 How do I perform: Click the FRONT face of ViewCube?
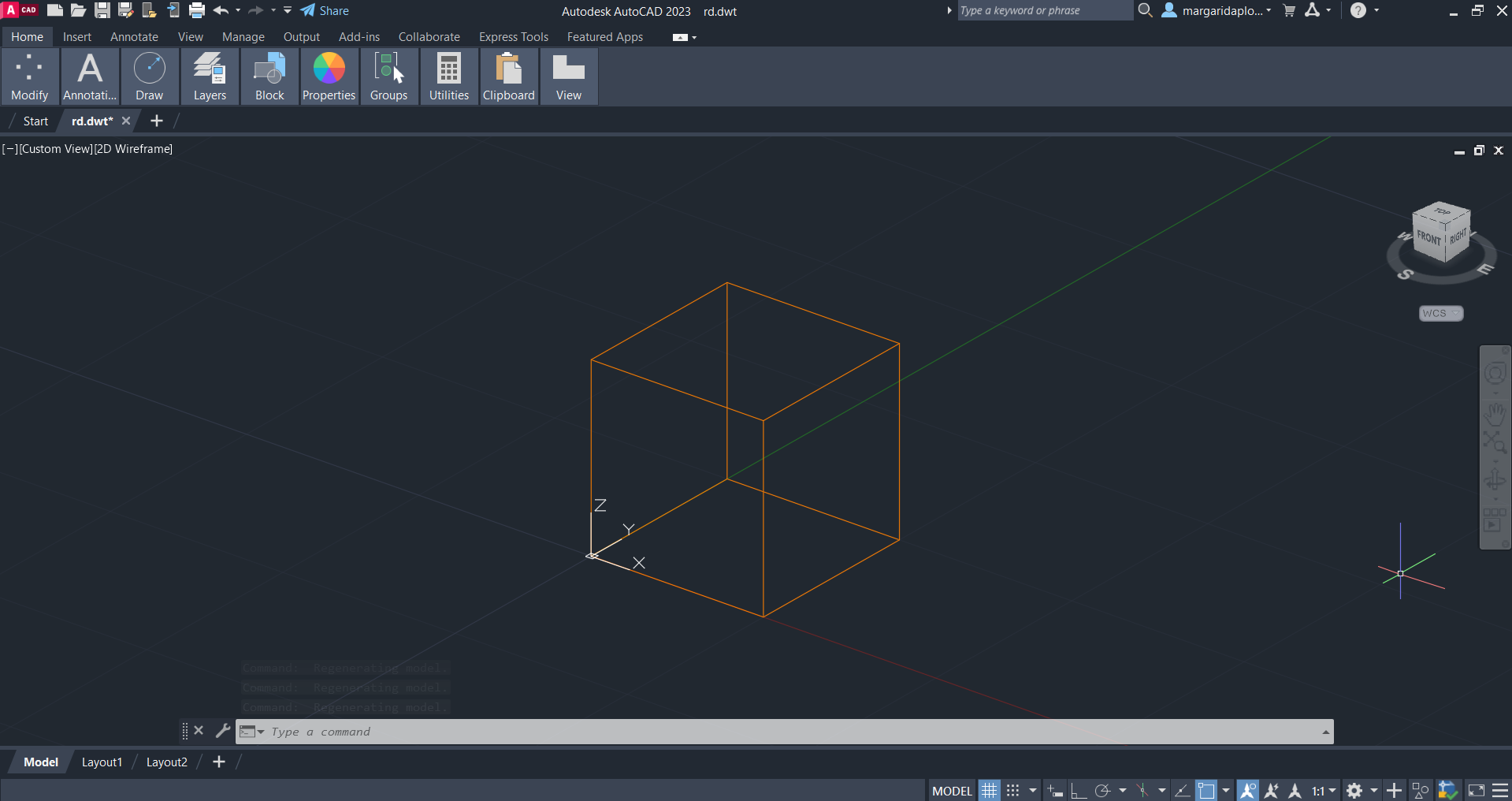coord(1428,237)
